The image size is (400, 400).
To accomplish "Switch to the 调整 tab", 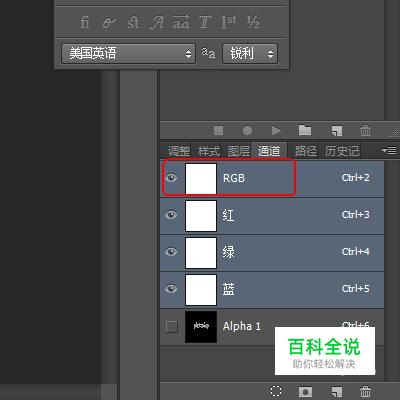I will [x=179, y=151].
